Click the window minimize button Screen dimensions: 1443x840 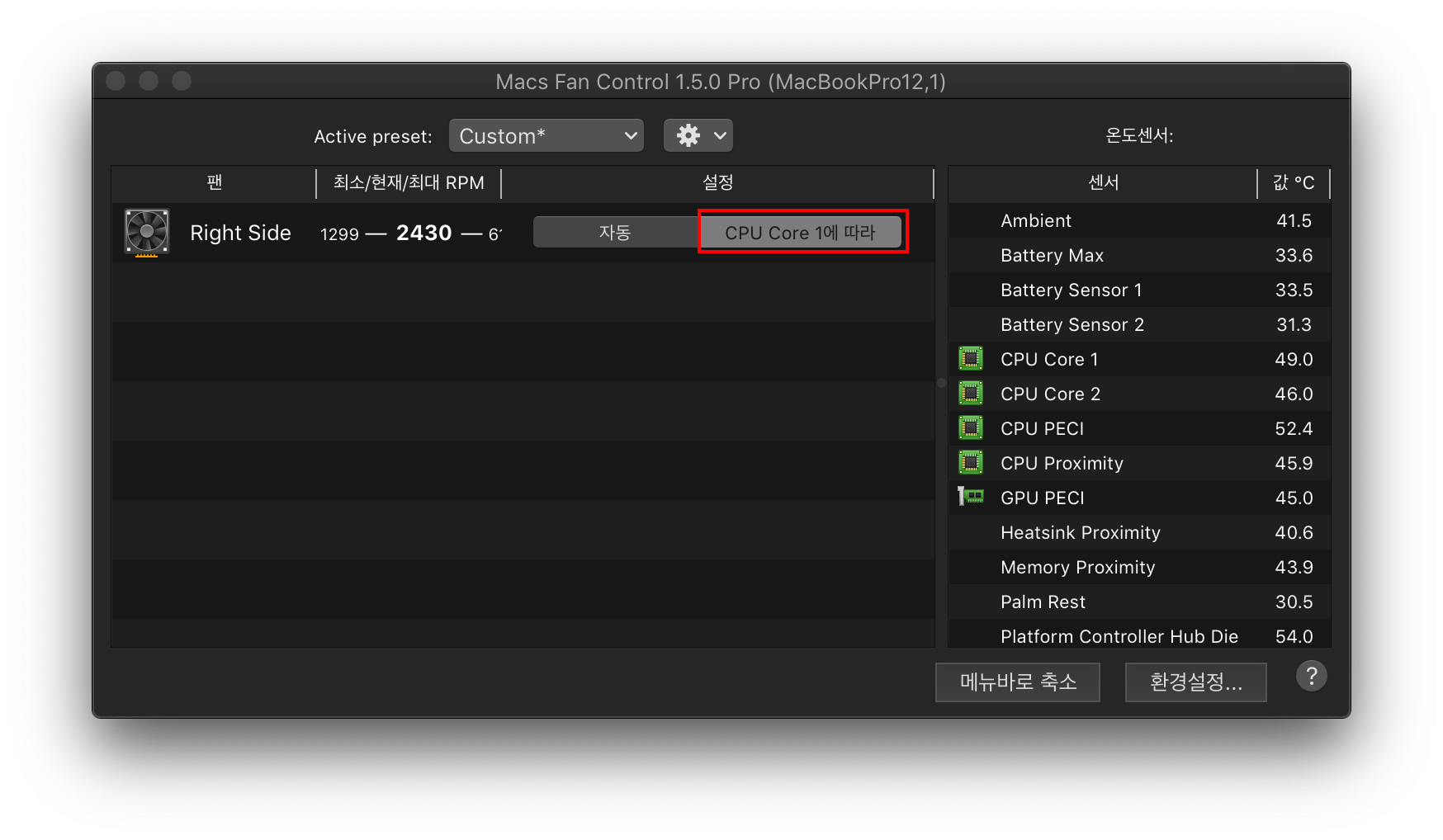click(x=149, y=81)
